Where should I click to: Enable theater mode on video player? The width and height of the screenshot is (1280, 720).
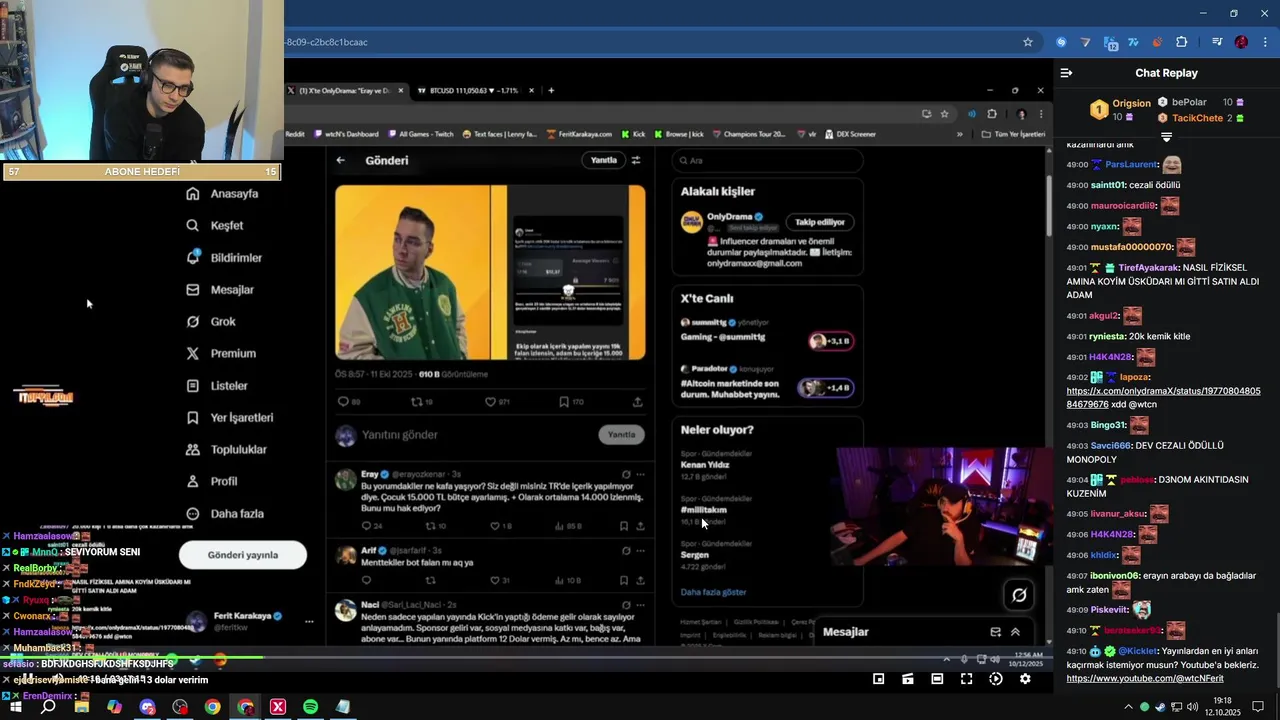937,679
